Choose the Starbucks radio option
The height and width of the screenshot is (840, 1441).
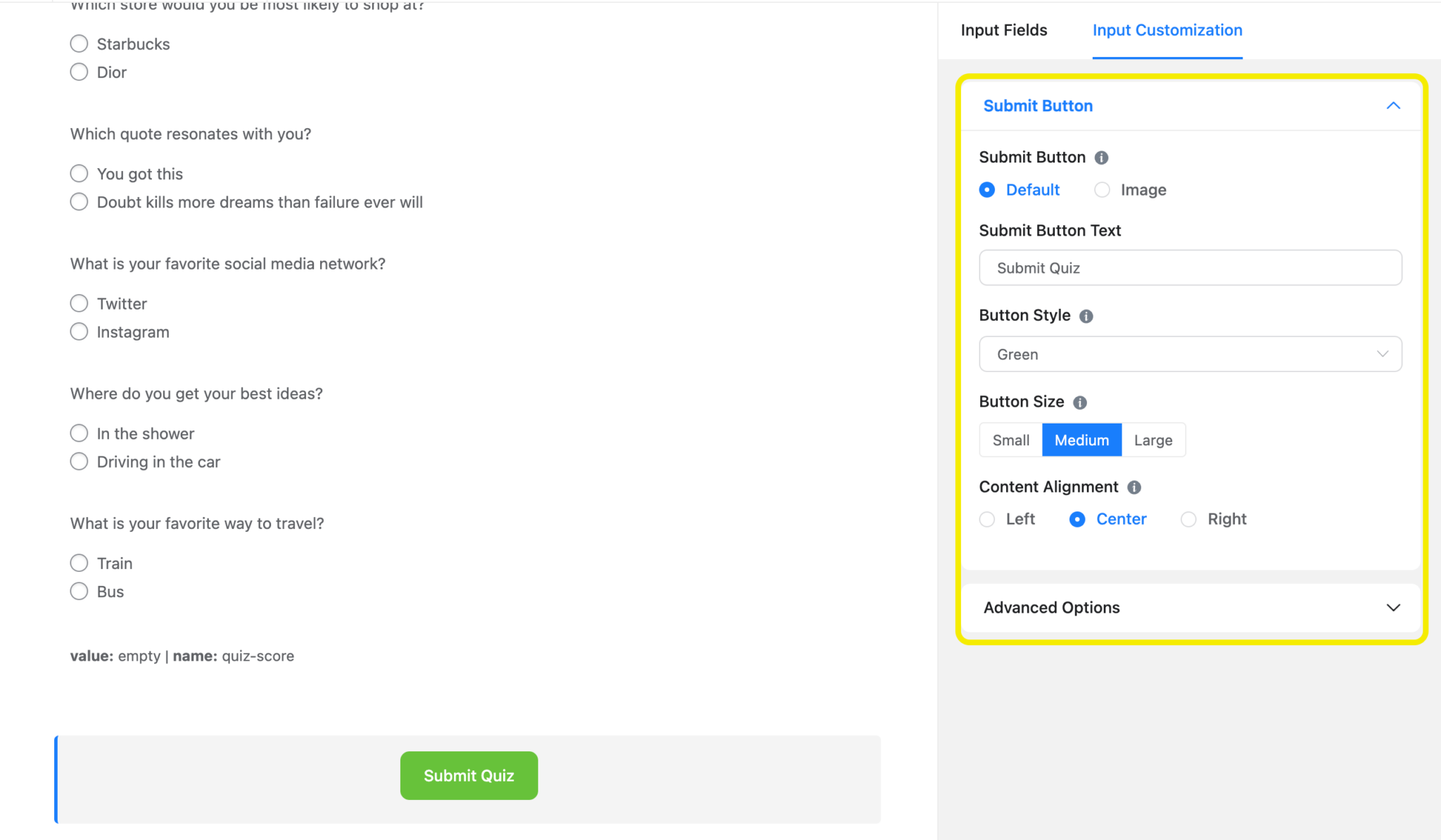[x=80, y=44]
